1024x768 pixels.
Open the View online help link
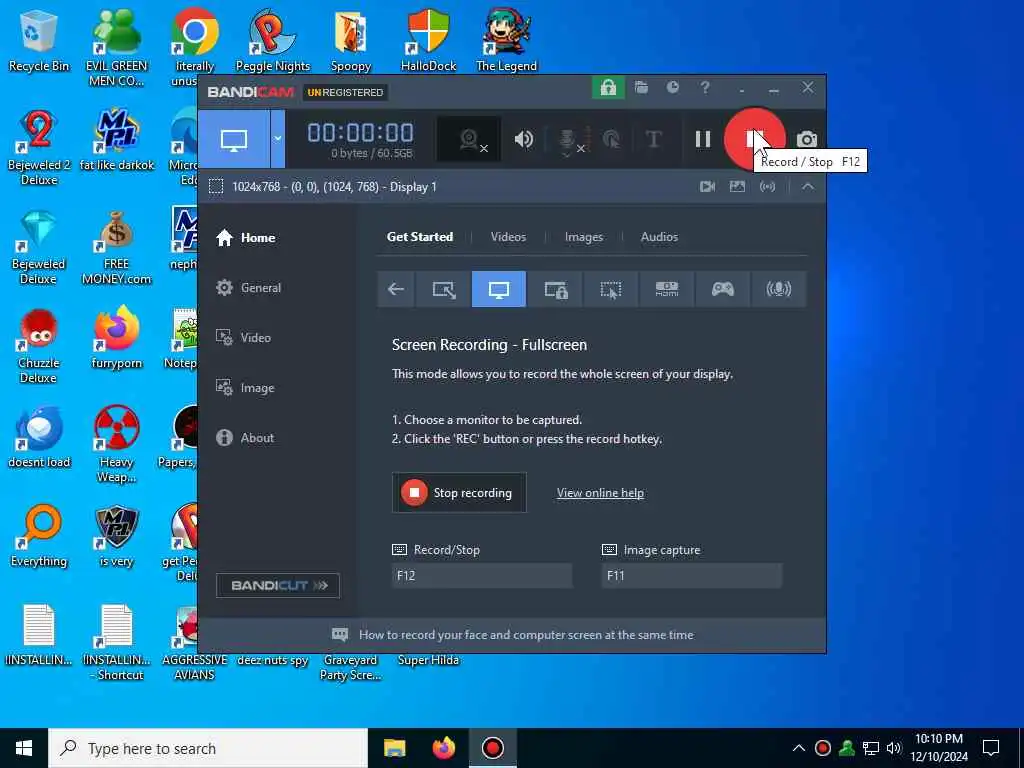(x=600, y=493)
